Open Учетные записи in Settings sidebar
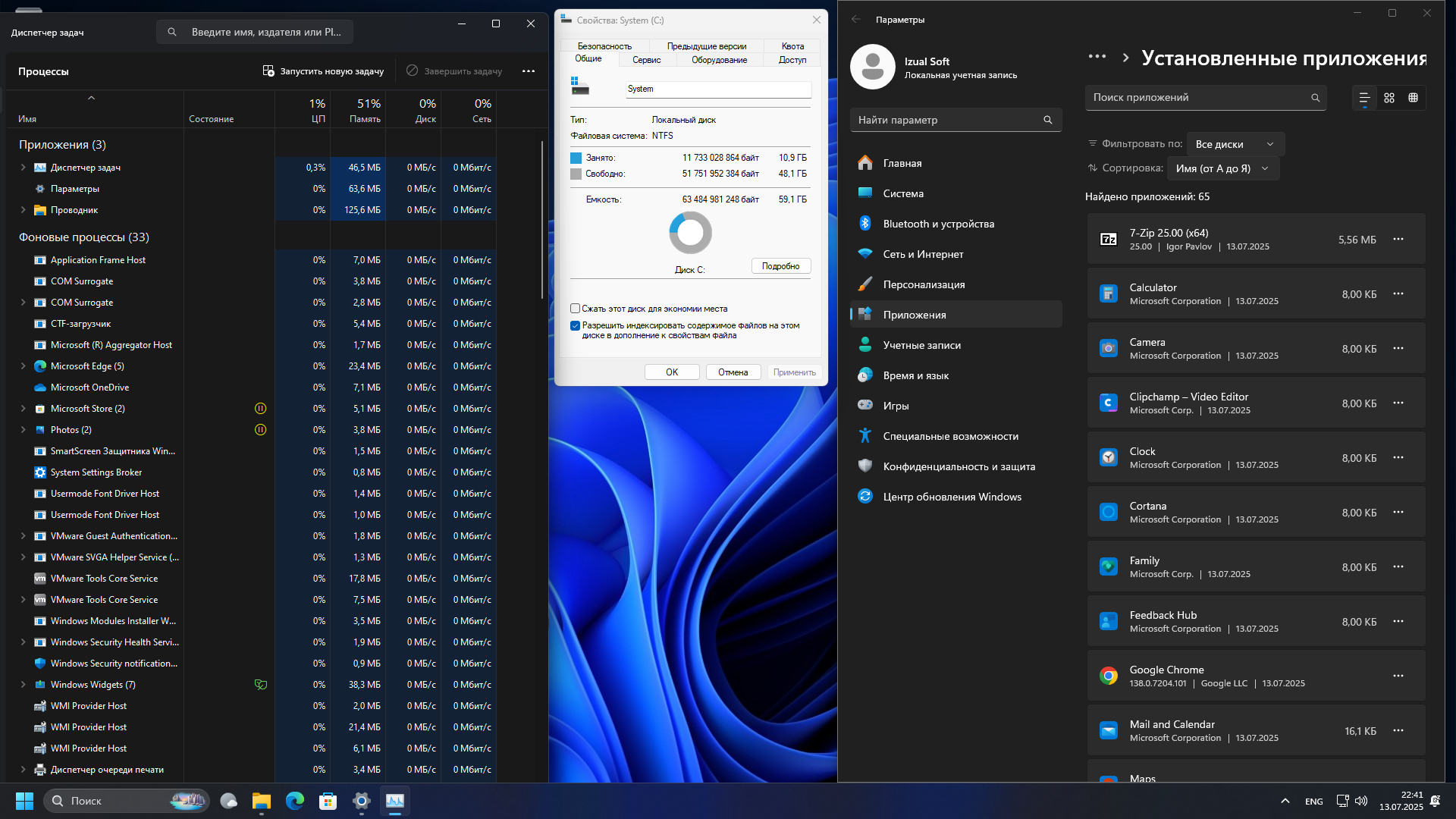The width and height of the screenshot is (1456, 819). click(x=955, y=345)
